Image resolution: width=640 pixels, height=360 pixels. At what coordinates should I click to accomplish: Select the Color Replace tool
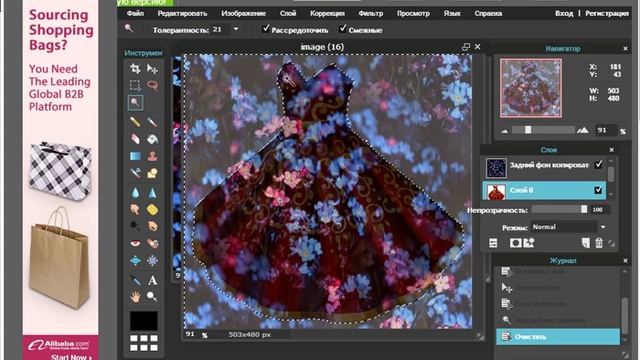(135, 173)
